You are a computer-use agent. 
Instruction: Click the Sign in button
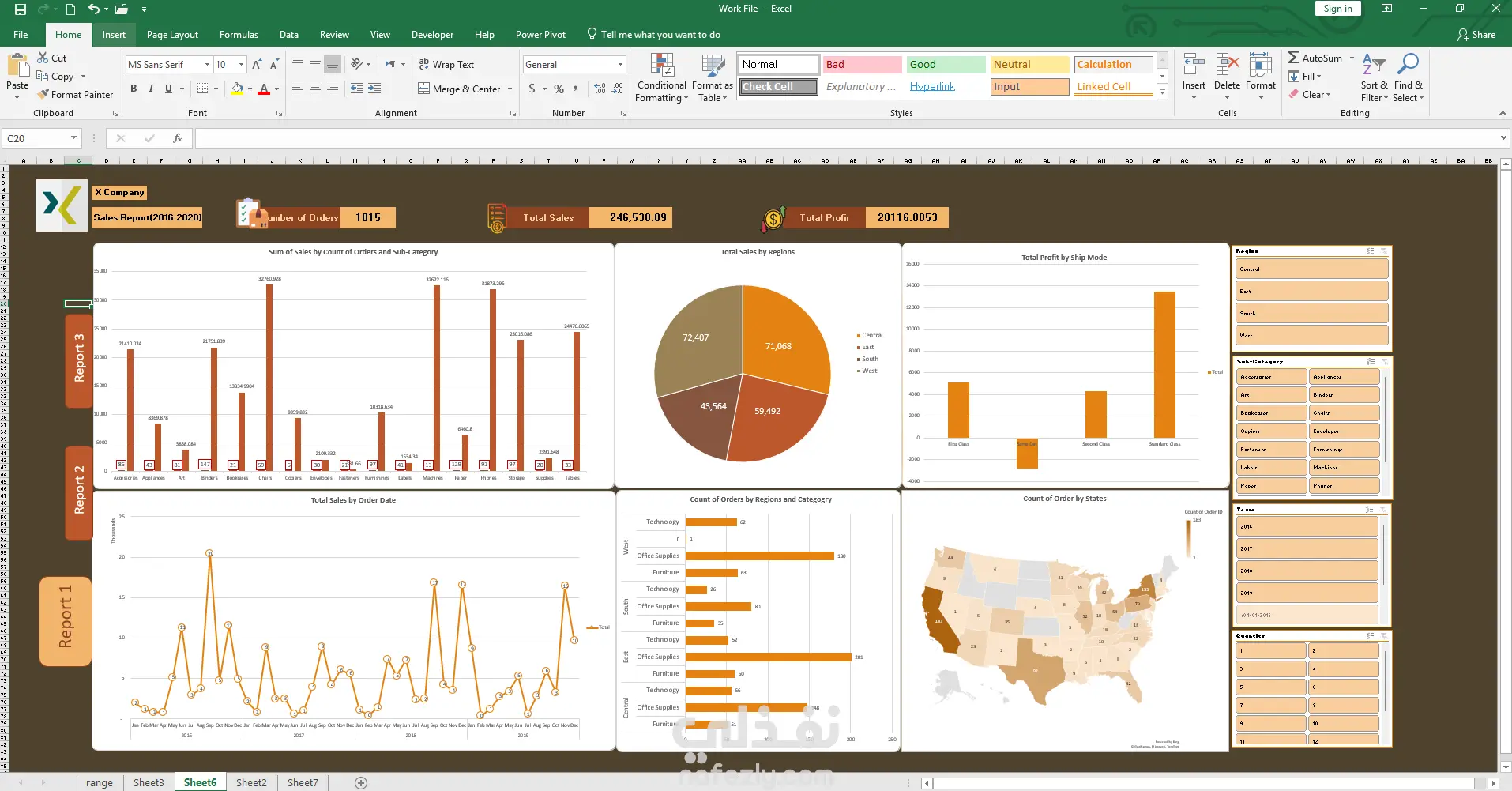[x=1338, y=9]
